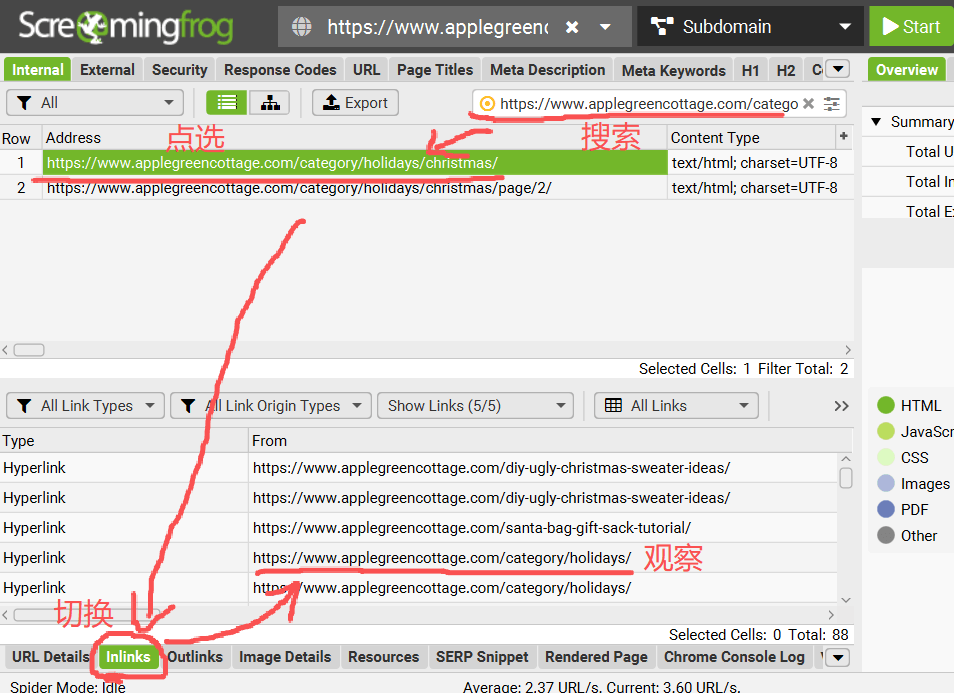Sort by Content Type column header
The image size is (954, 693).
(752, 138)
